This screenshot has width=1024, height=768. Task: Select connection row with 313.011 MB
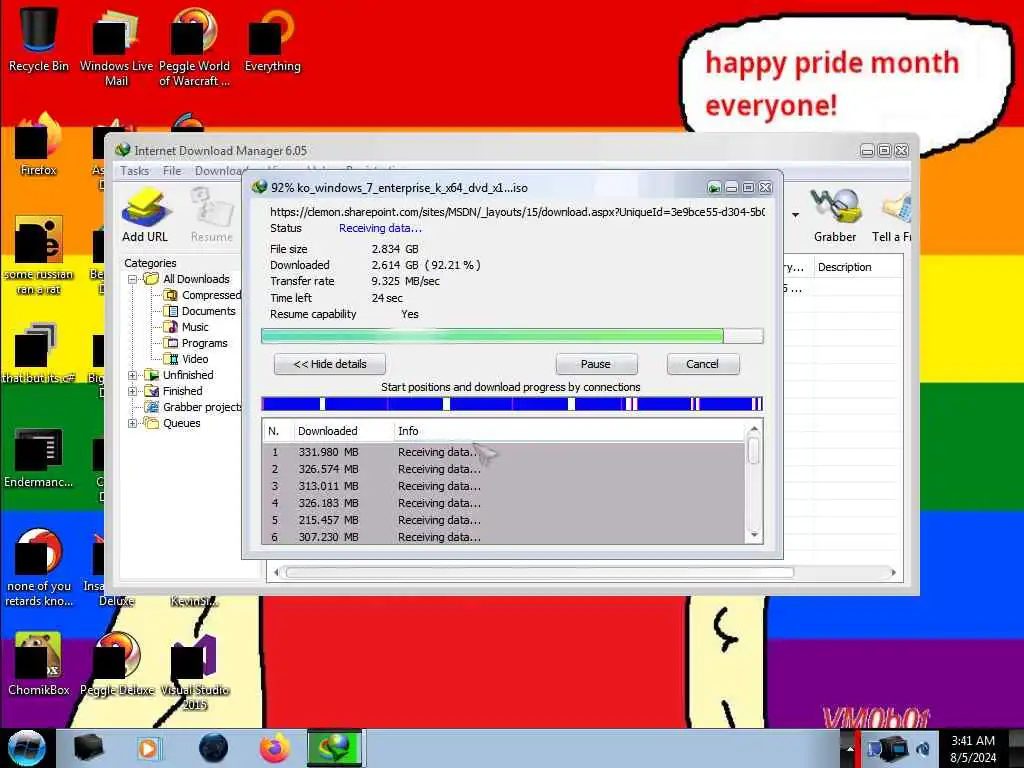504,486
